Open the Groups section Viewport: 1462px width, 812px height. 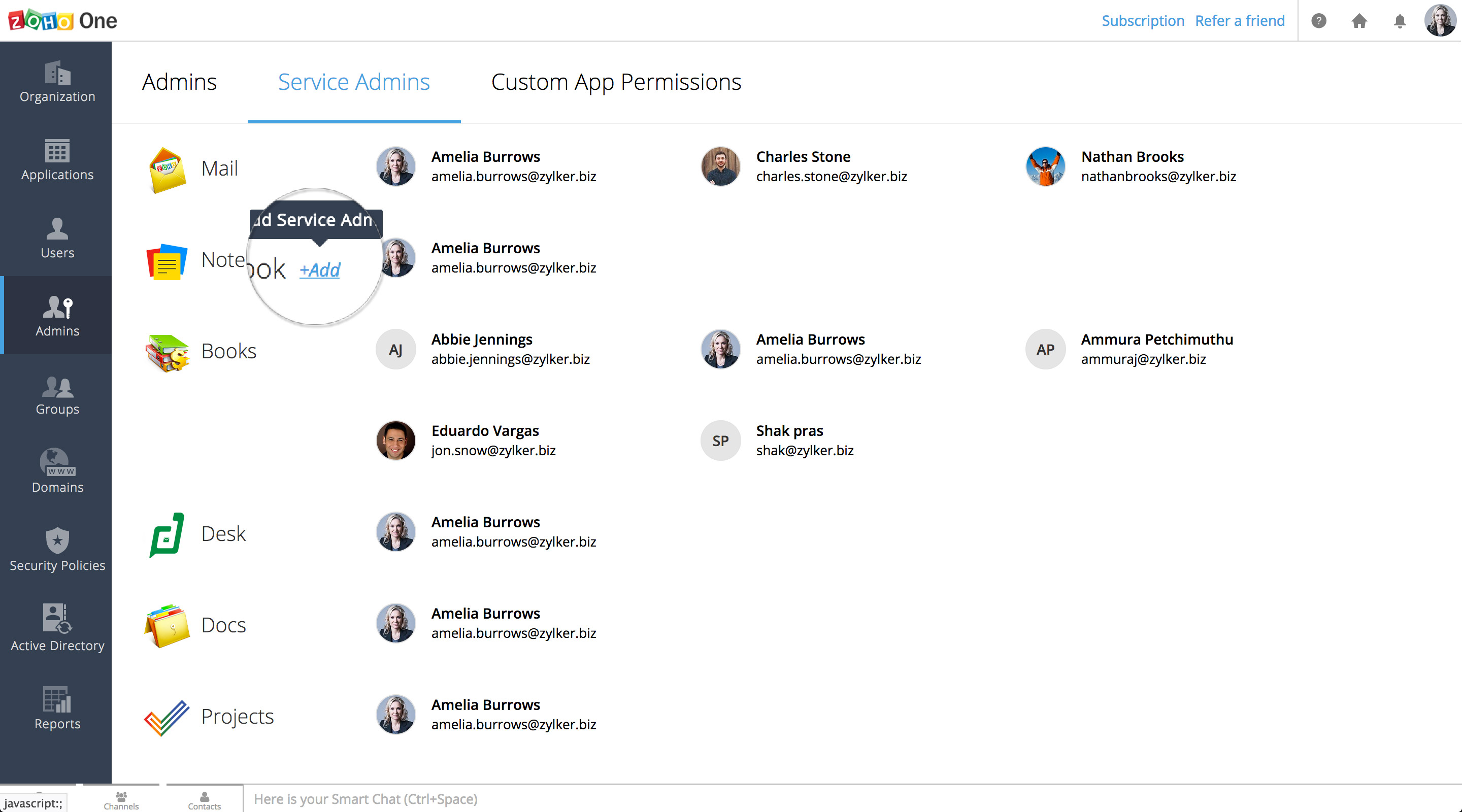57,395
